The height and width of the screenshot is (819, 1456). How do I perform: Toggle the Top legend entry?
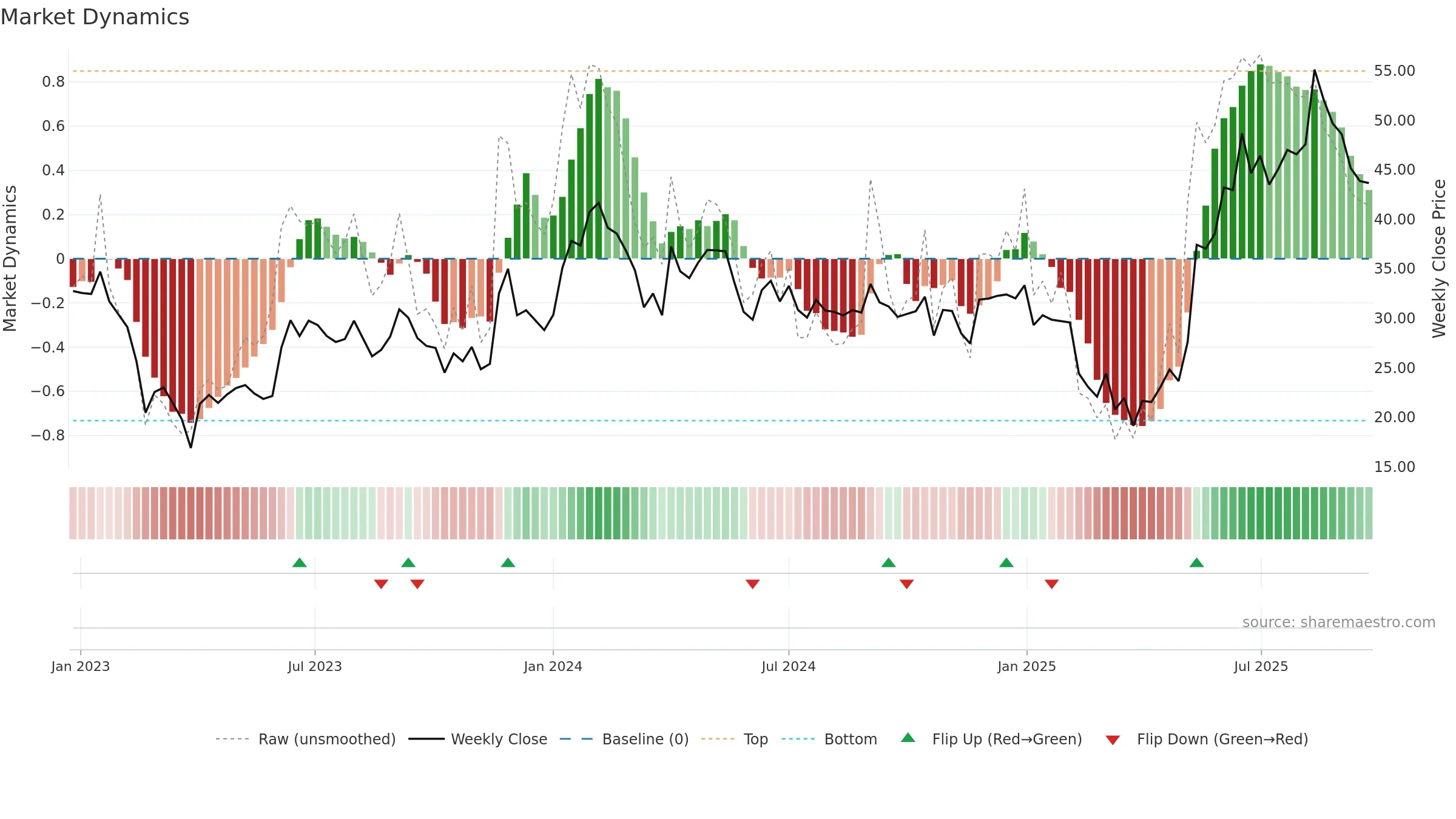[735, 739]
